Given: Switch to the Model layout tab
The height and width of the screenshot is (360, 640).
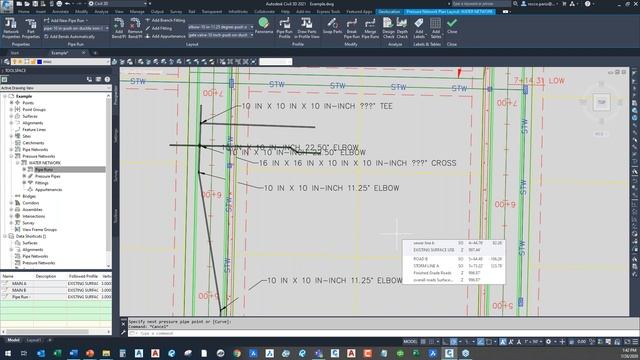Looking at the screenshot, I should point(13,340).
